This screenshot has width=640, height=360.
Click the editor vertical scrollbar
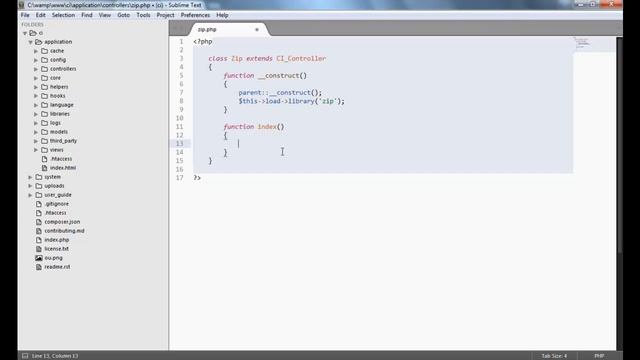pyautogui.click(x=620, y=145)
